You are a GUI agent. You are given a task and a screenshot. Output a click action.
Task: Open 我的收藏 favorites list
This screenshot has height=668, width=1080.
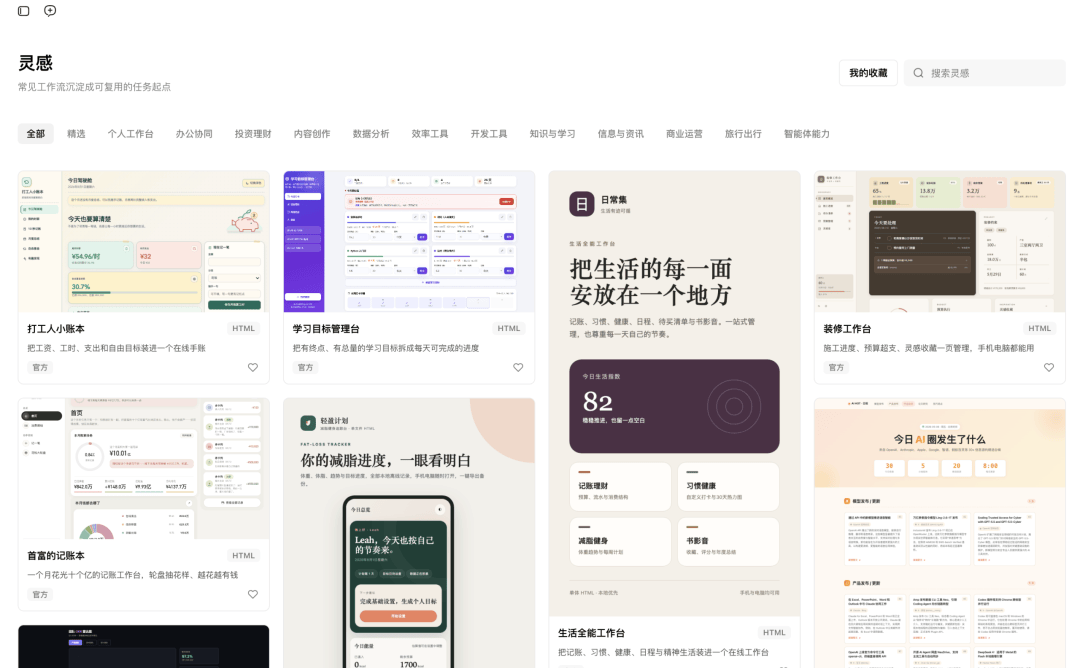(x=868, y=73)
